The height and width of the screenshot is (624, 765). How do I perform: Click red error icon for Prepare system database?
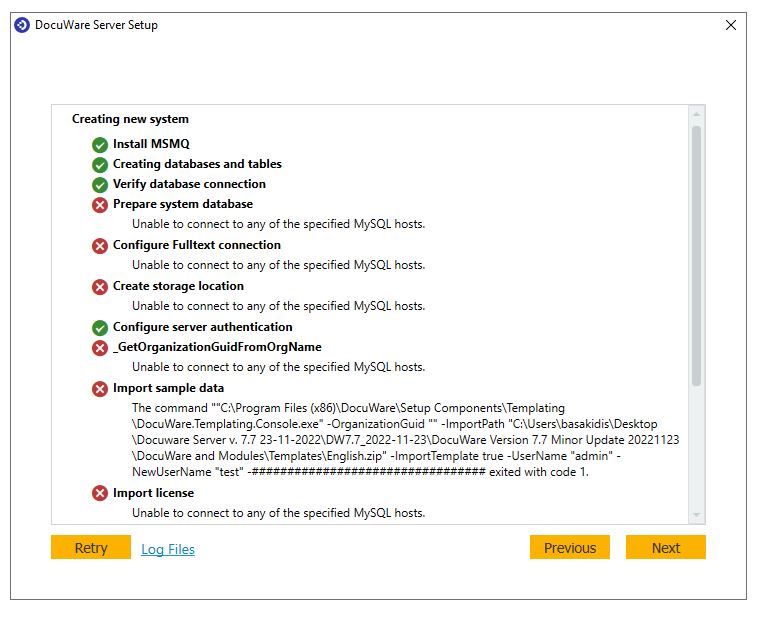[100, 204]
